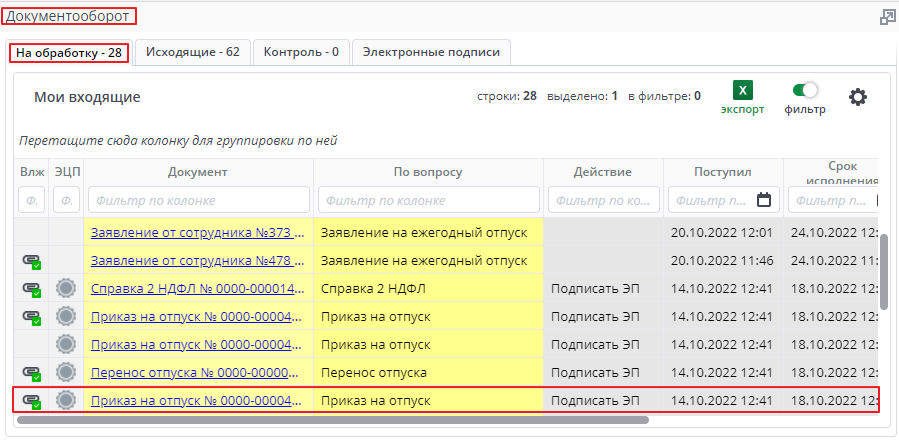Viewport: 899px width, 441px height.
Task: Click the Документ column filter field
Action: pyautogui.click(x=199, y=200)
